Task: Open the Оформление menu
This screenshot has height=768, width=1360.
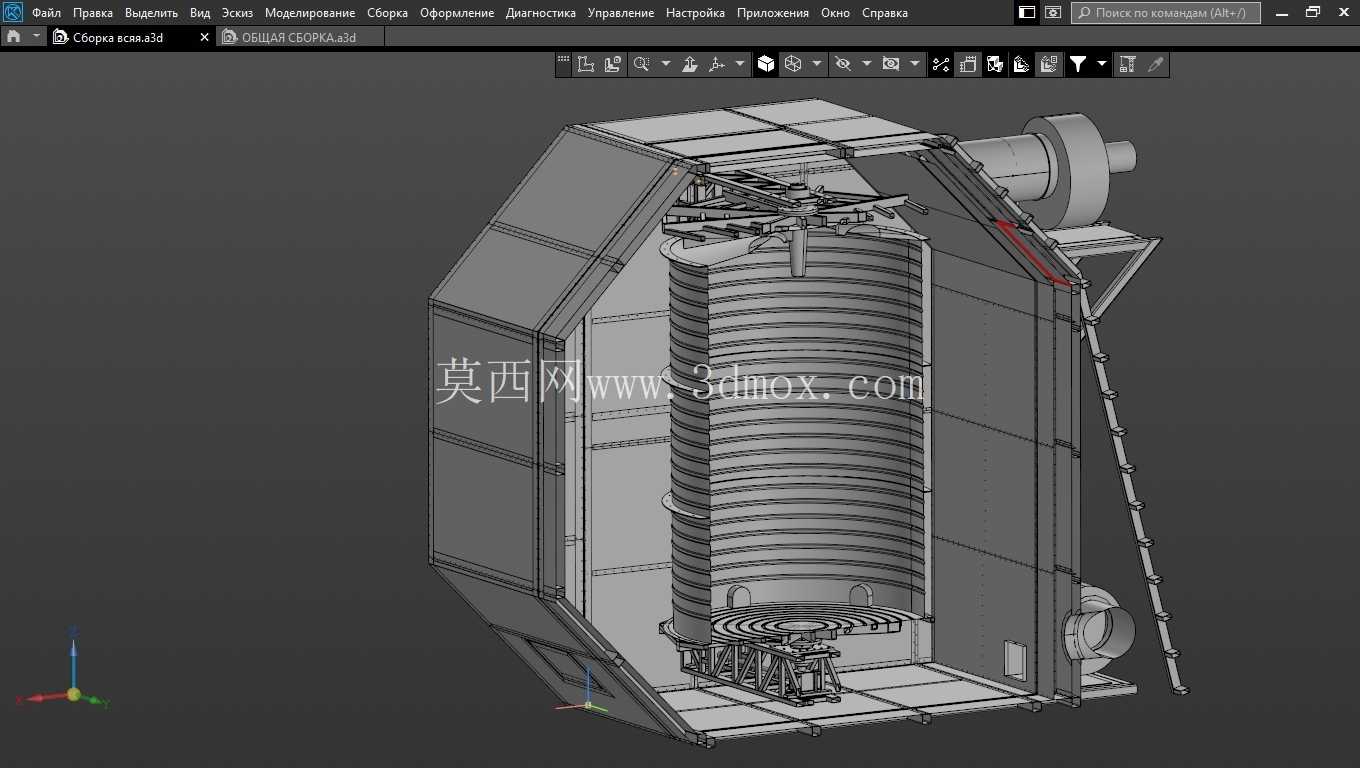Action: click(457, 13)
